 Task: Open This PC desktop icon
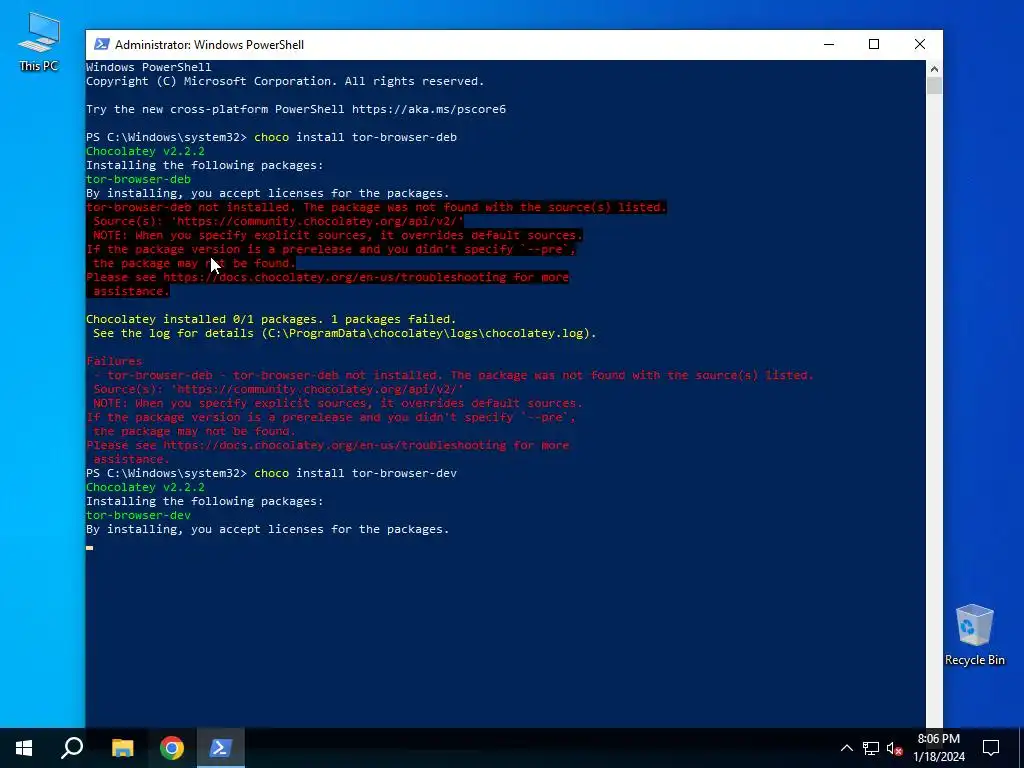click(39, 41)
